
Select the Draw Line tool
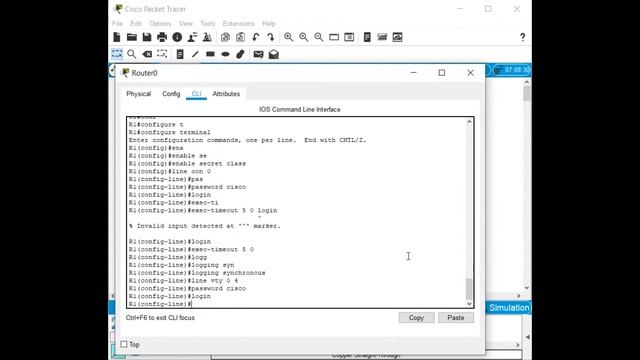pos(195,54)
